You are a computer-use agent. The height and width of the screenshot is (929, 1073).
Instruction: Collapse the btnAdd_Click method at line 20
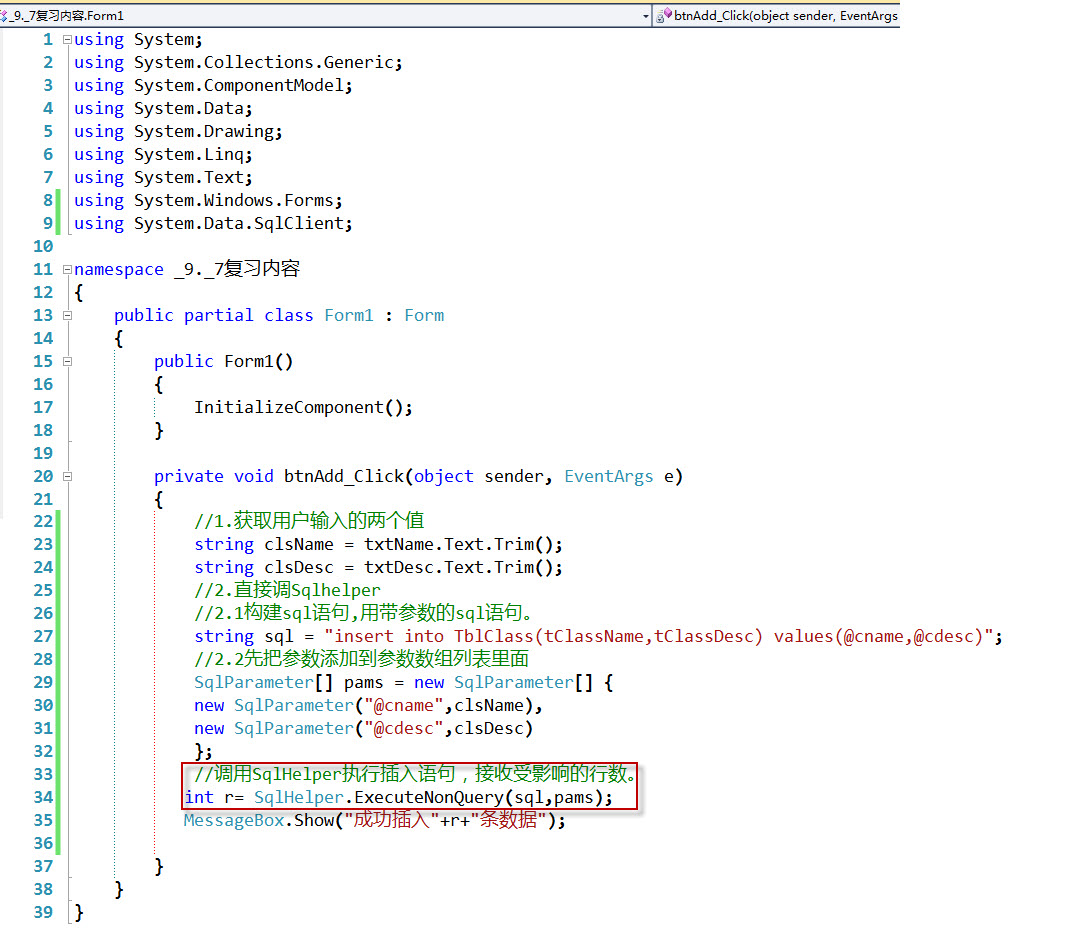(67, 476)
